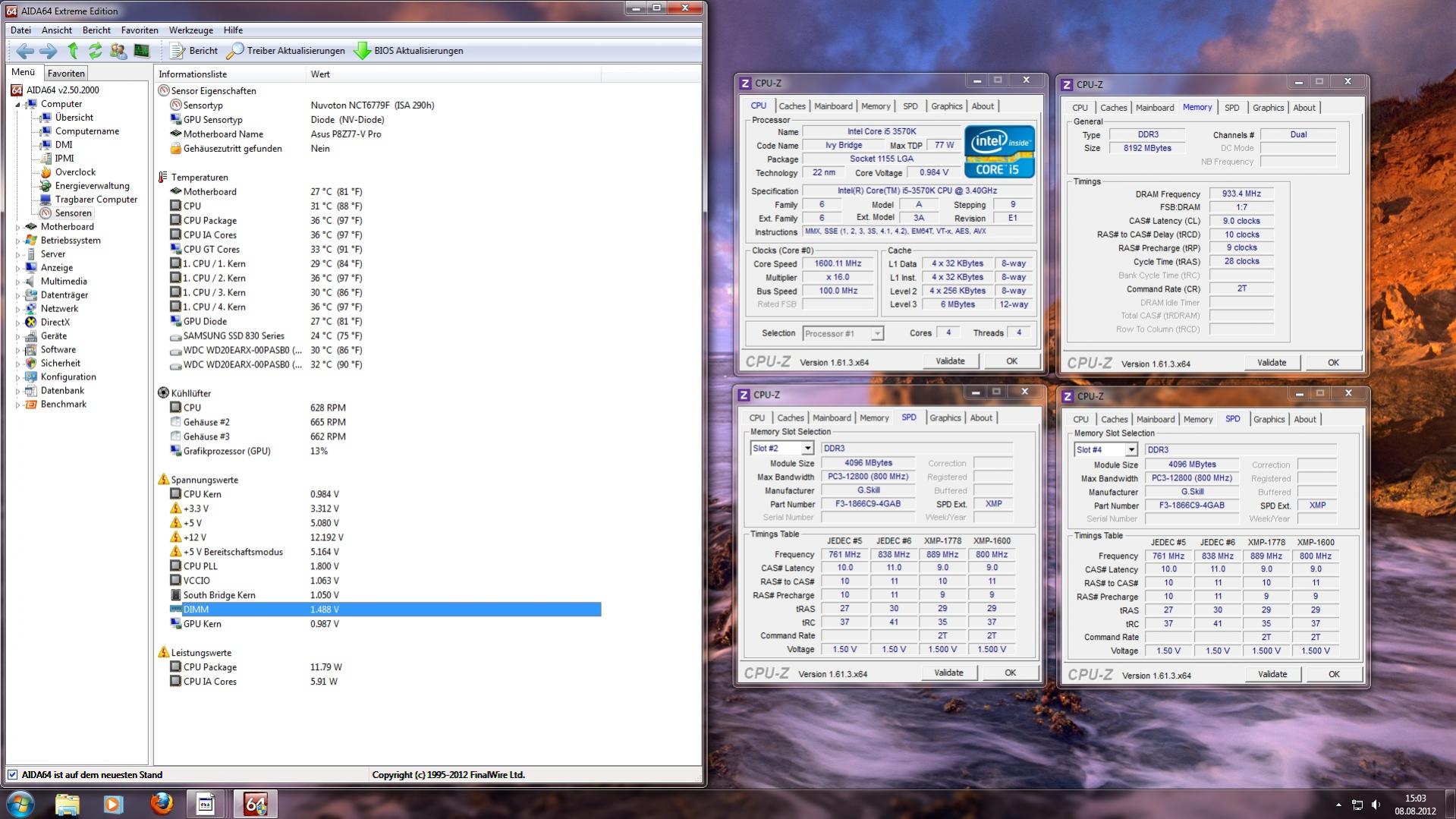Click the volume speaker tray icon
The image size is (1456, 819).
coord(1376,805)
